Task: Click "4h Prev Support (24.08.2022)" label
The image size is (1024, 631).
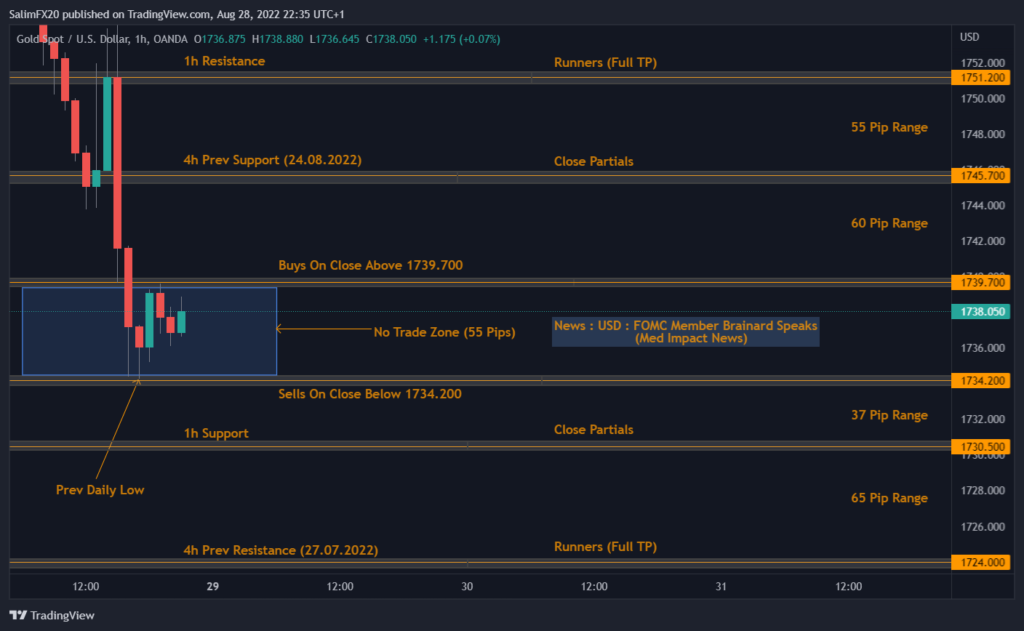Action: point(272,160)
